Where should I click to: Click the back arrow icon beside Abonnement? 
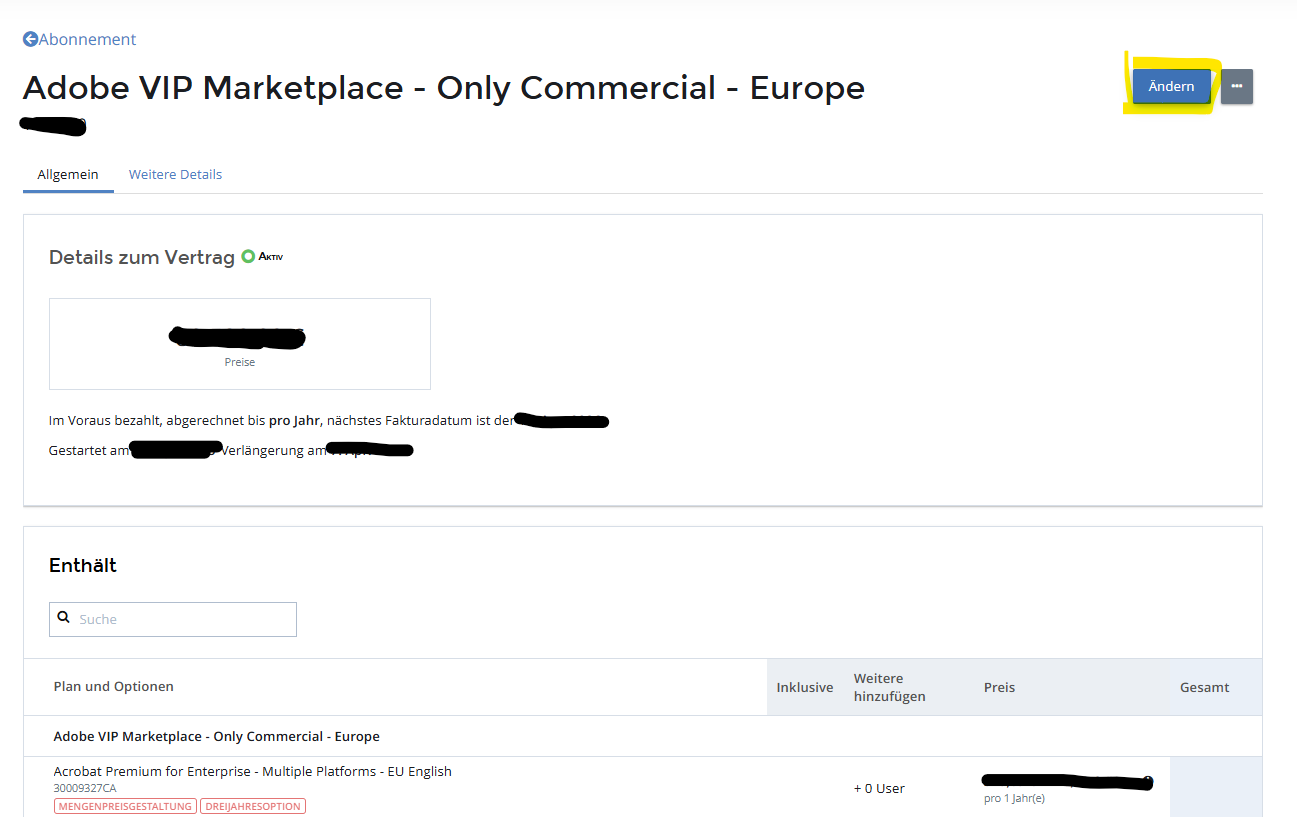point(30,39)
